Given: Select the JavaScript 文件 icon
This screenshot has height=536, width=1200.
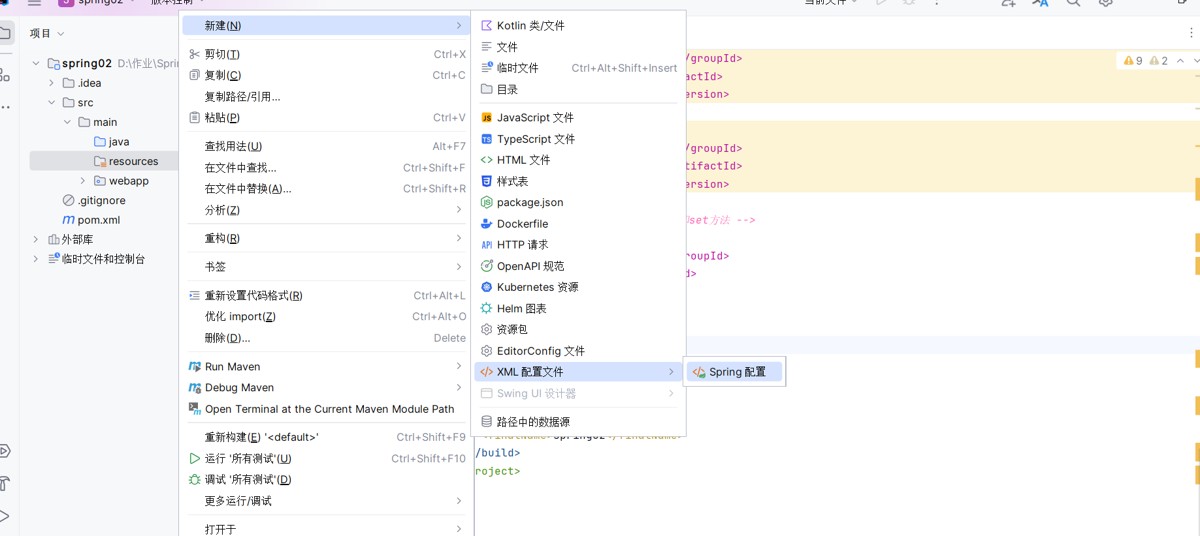Looking at the screenshot, I should (487, 118).
